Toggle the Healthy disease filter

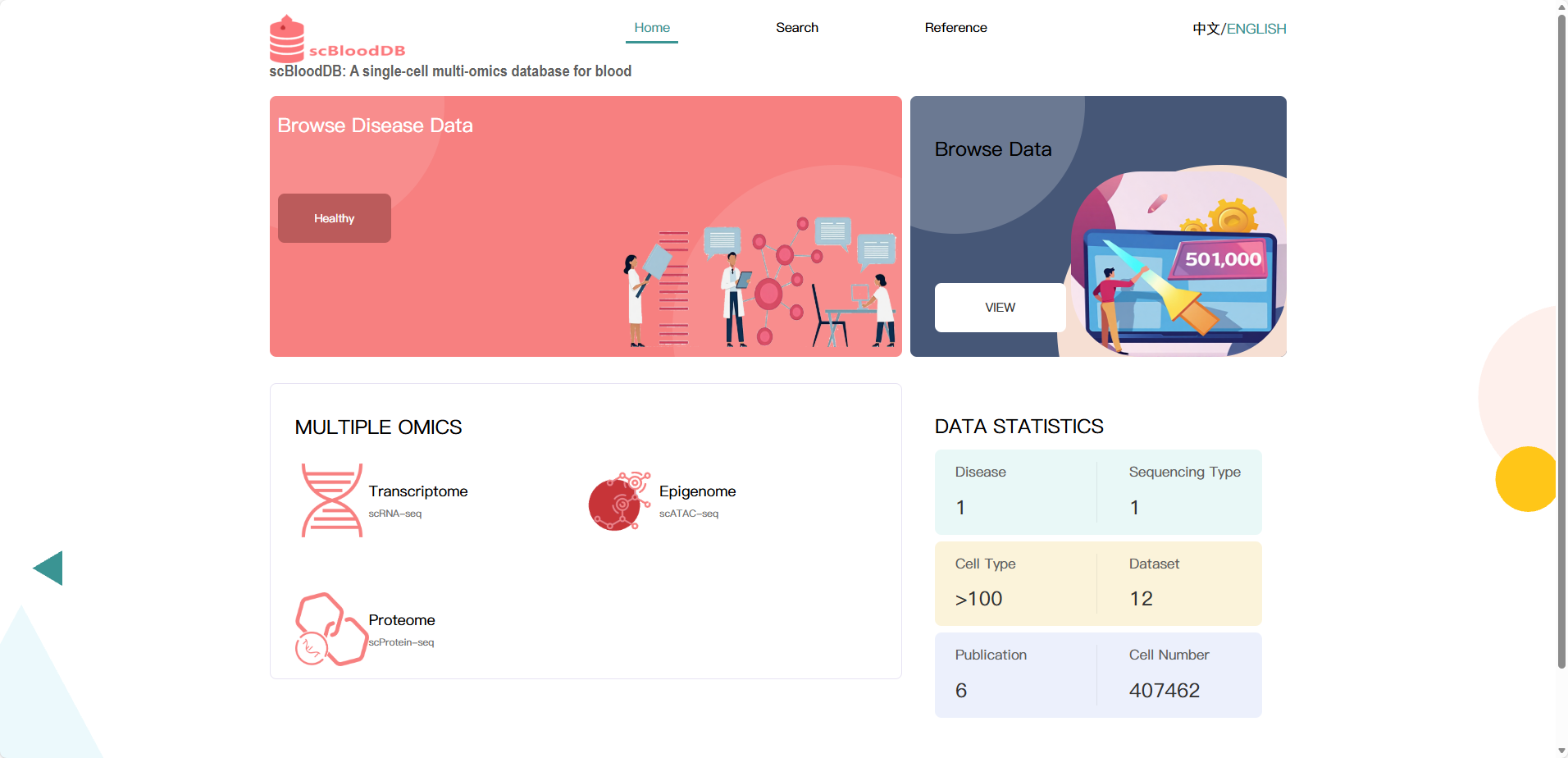334,217
